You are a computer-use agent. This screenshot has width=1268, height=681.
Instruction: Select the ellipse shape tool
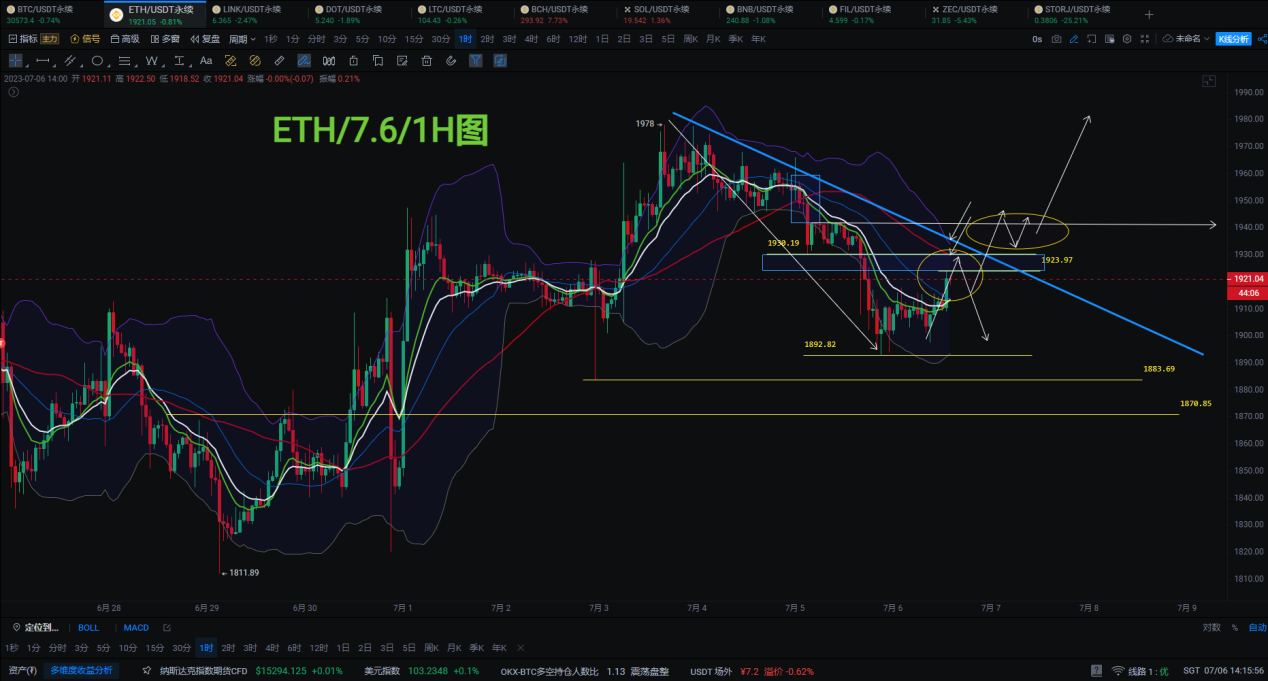(x=97, y=61)
